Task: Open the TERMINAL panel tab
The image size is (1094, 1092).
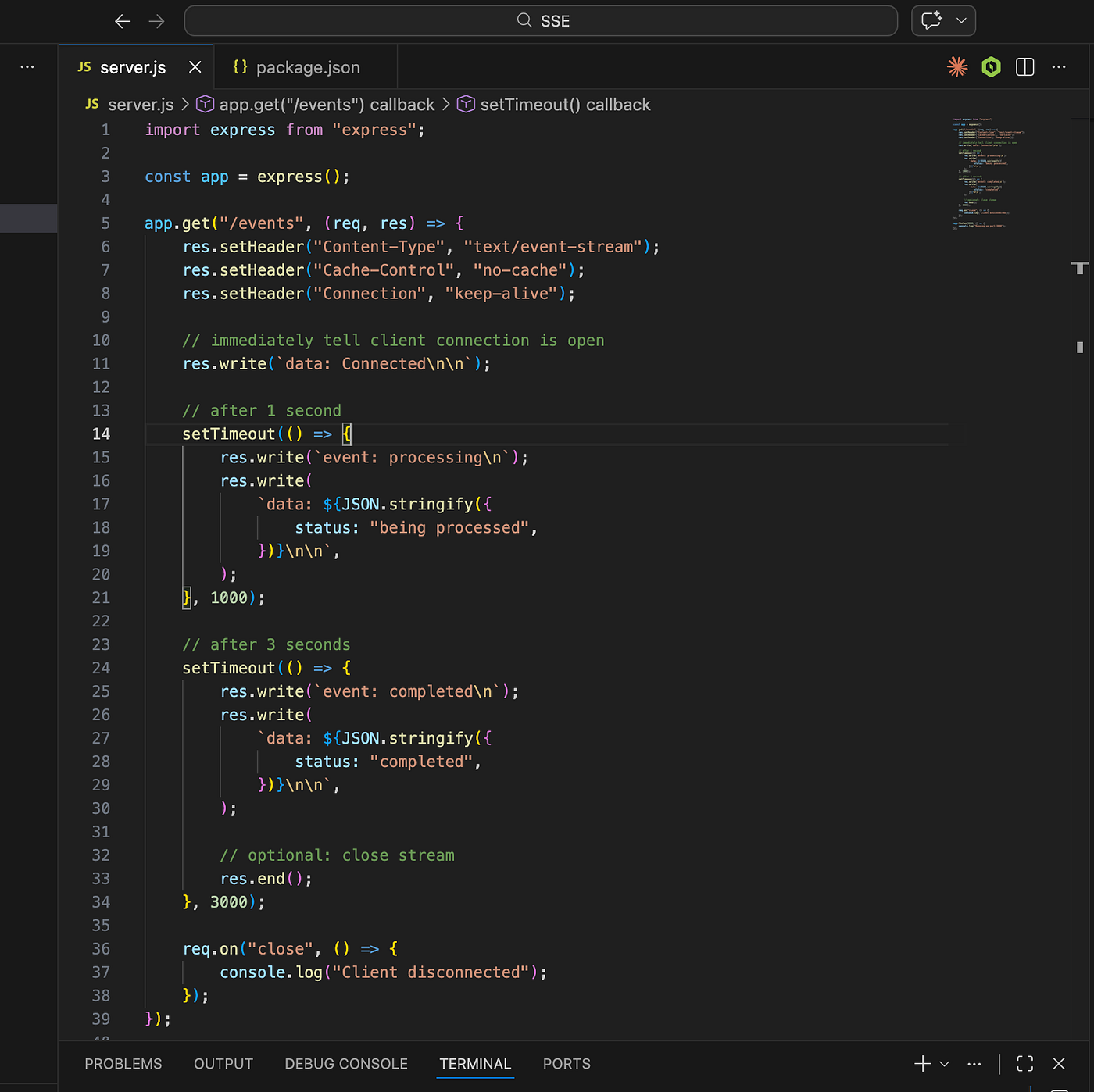Action: coord(475,1064)
